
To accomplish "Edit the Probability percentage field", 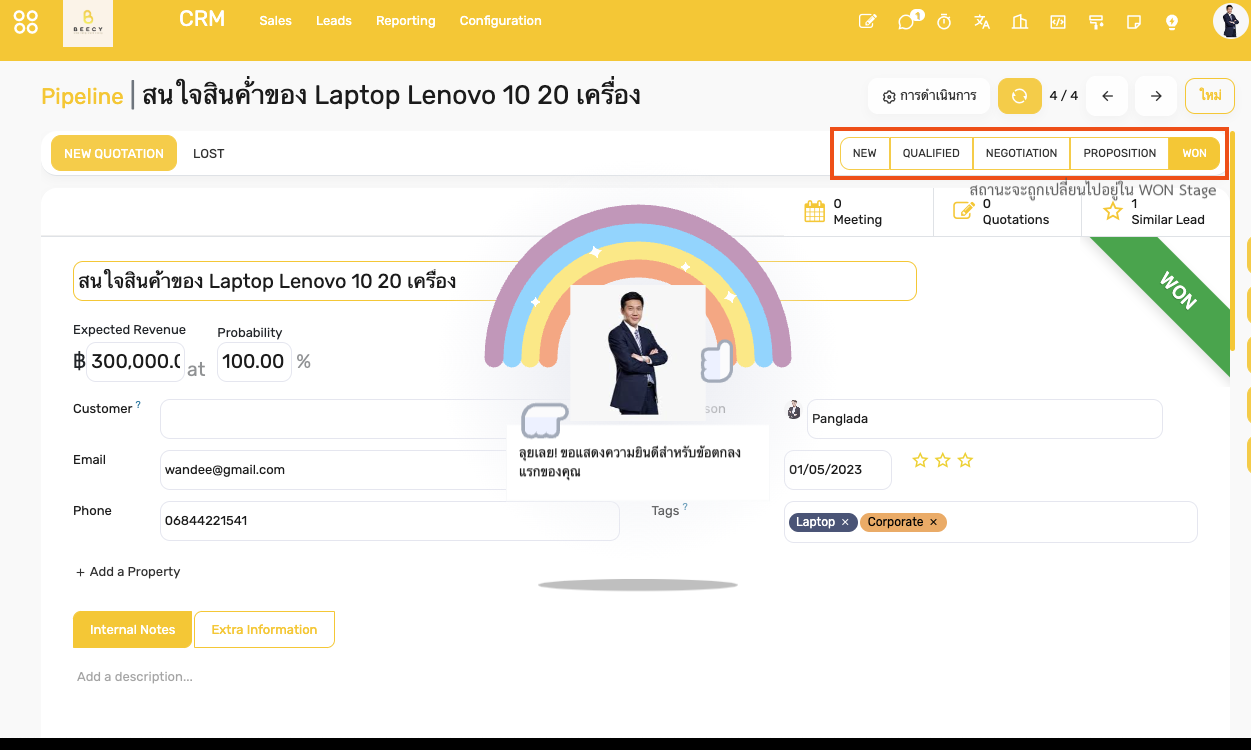I will tap(254, 362).
